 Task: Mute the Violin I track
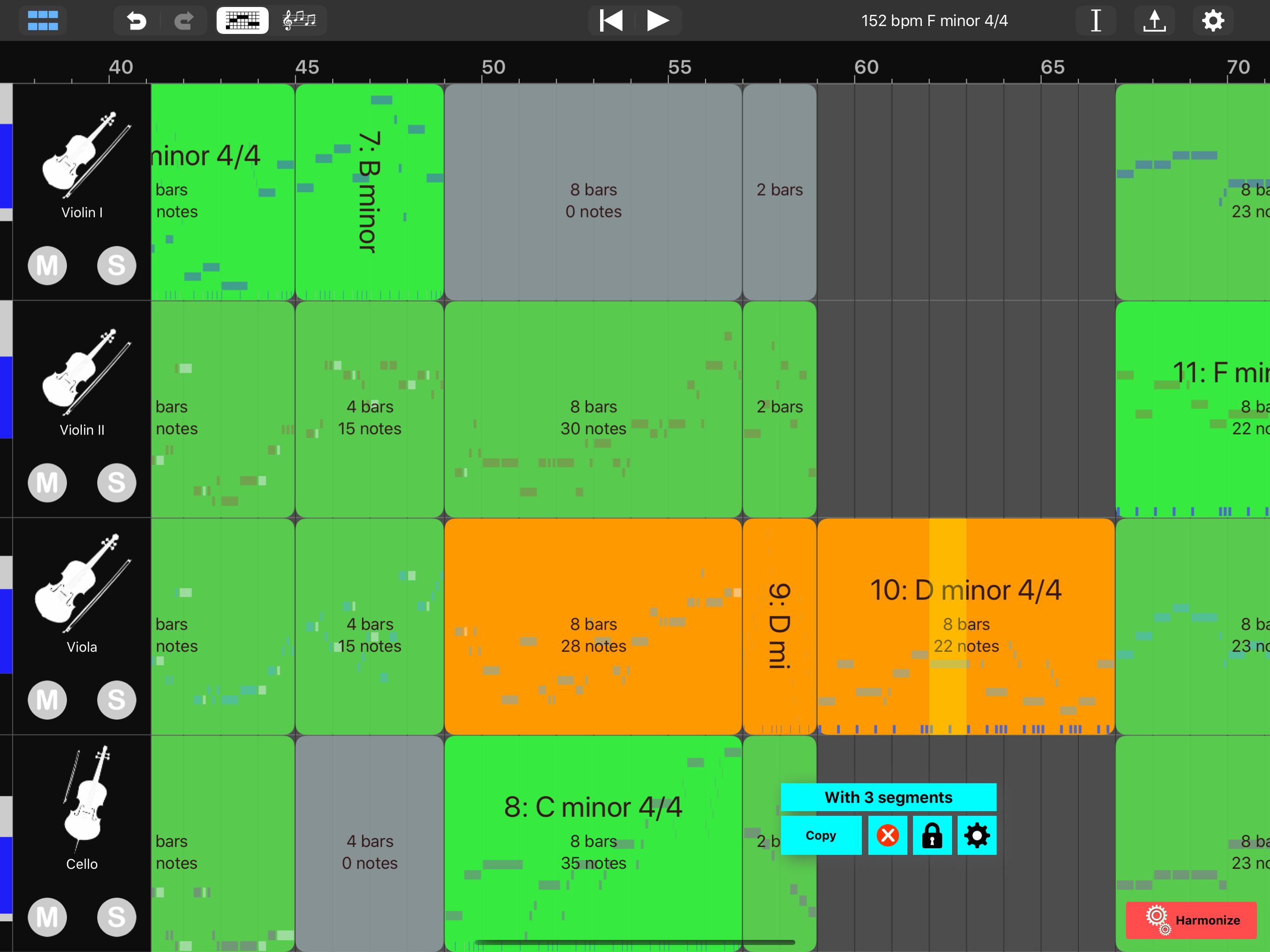pos(47,265)
